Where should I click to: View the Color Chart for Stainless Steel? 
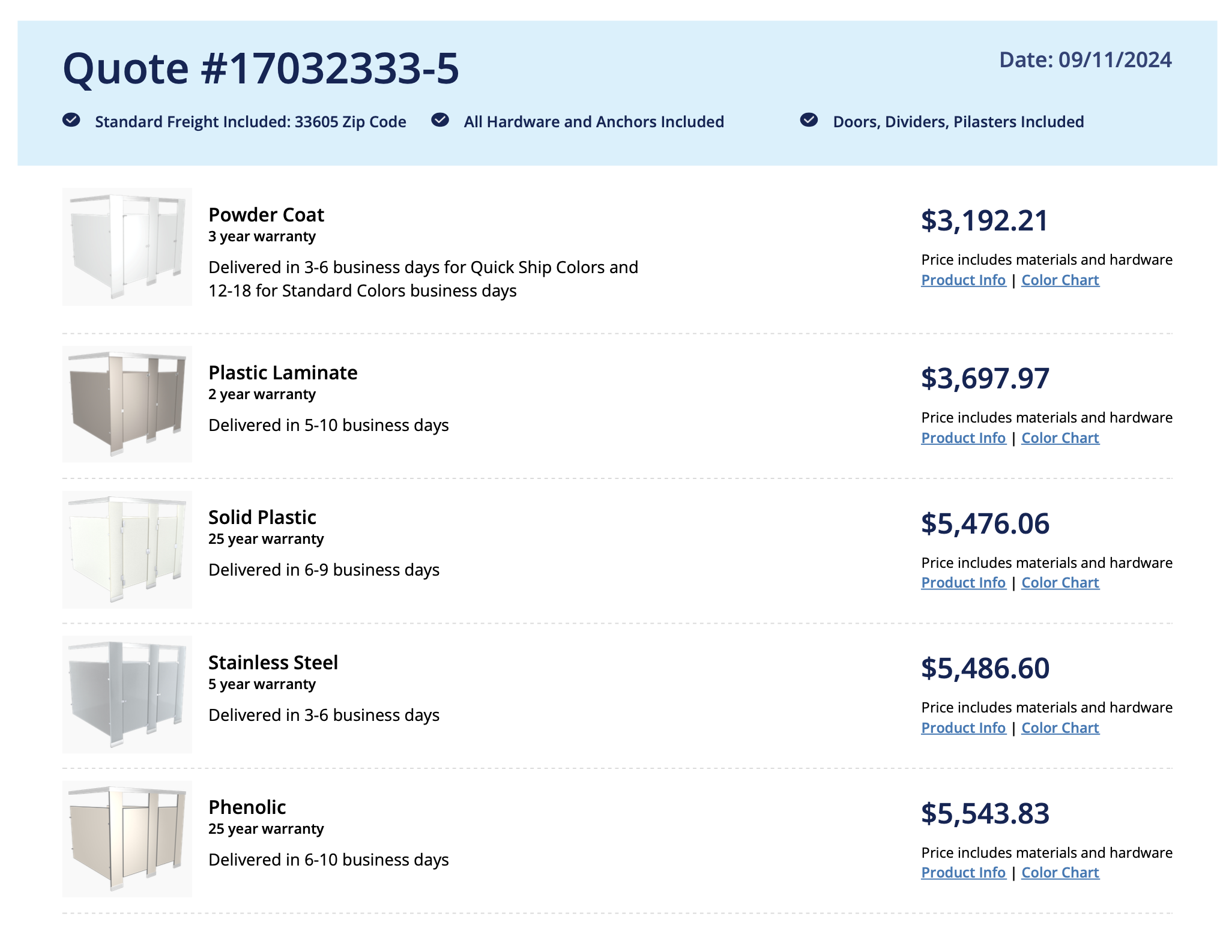click(x=1060, y=728)
